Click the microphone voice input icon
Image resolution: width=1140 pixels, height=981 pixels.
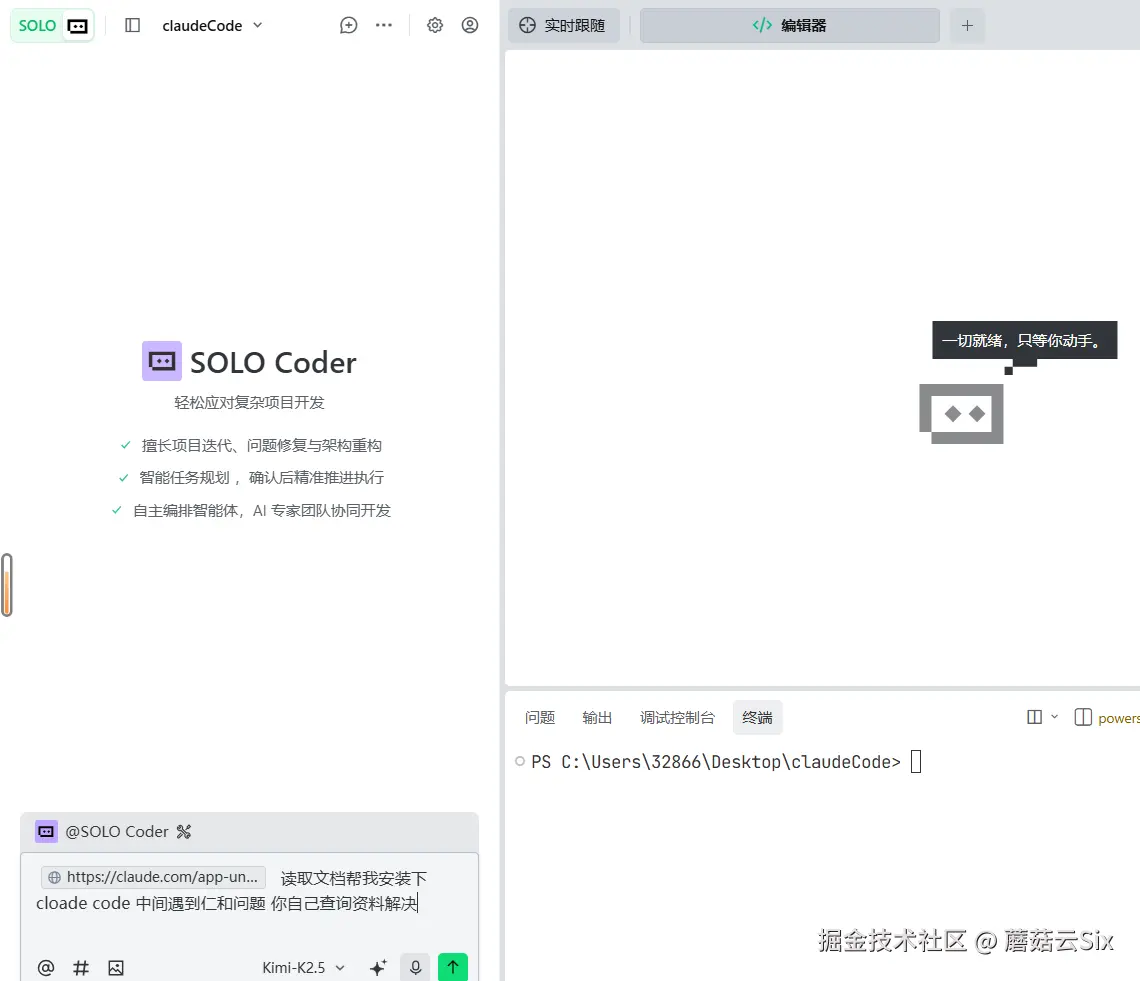(415, 966)
